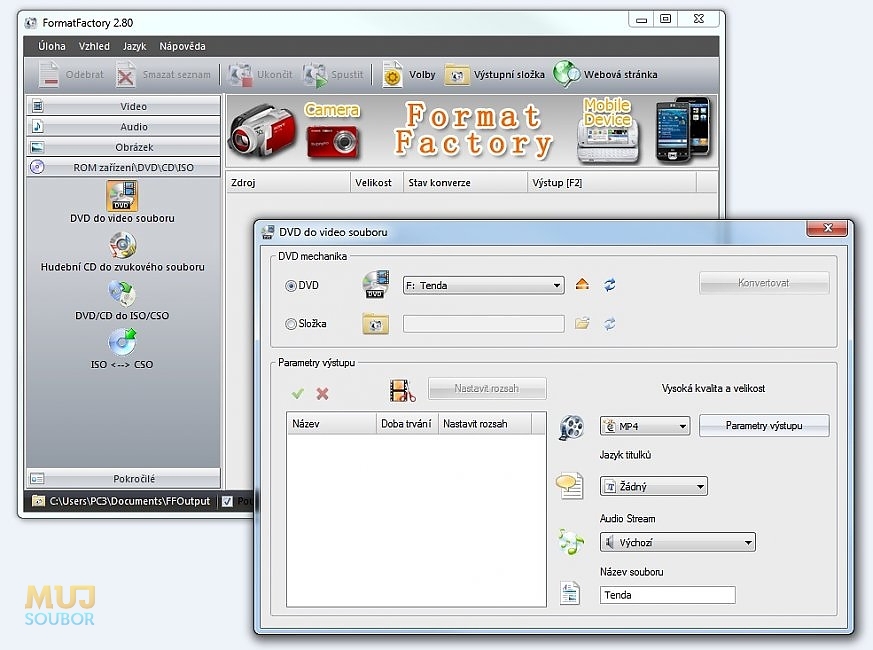This screenshot has height=650, width=873.
Task: Click the Parametry výstupu button
Action: 764,426
